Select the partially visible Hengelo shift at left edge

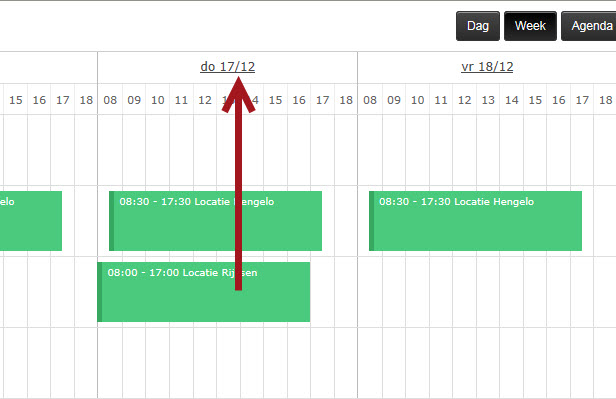coord(31,221)
